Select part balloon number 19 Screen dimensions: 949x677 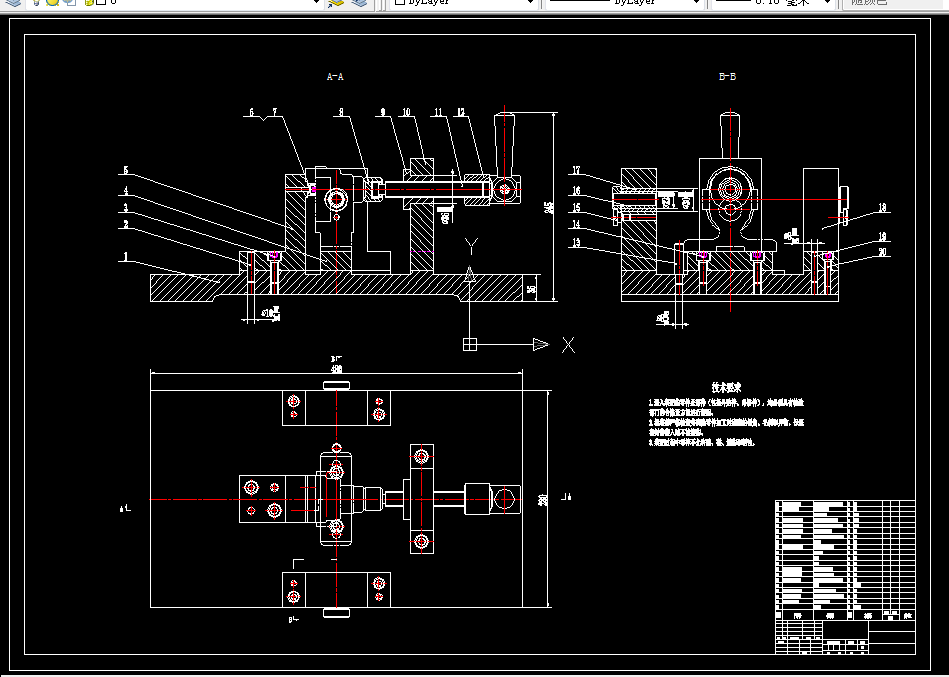coord(882,237)
